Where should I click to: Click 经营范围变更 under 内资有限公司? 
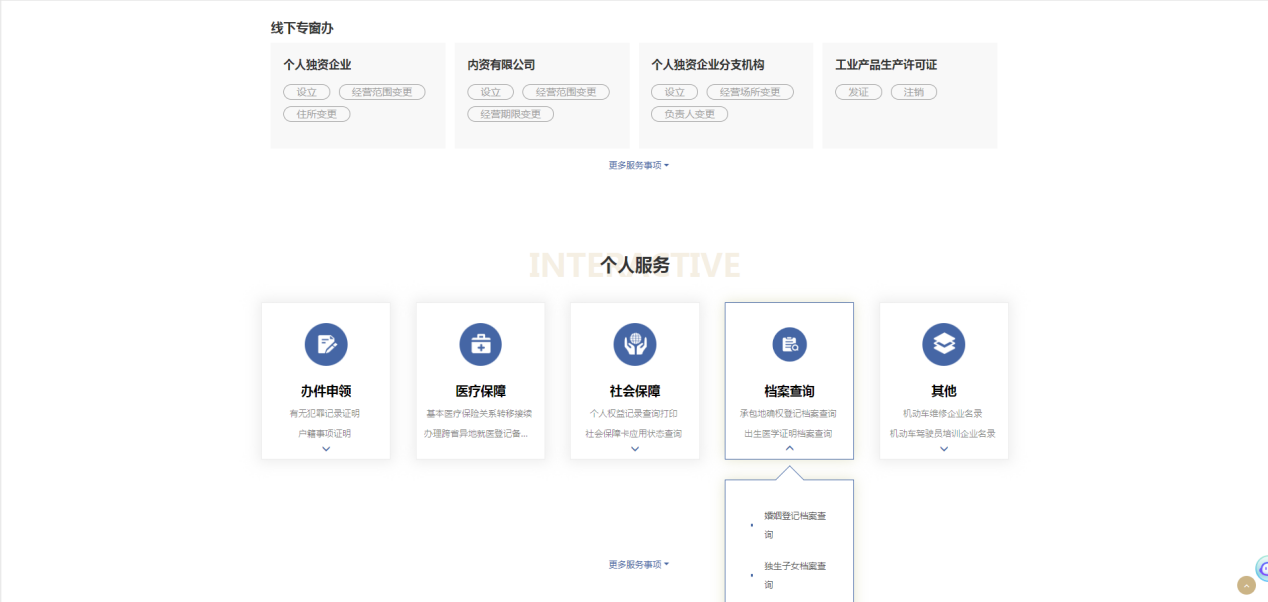566,92
